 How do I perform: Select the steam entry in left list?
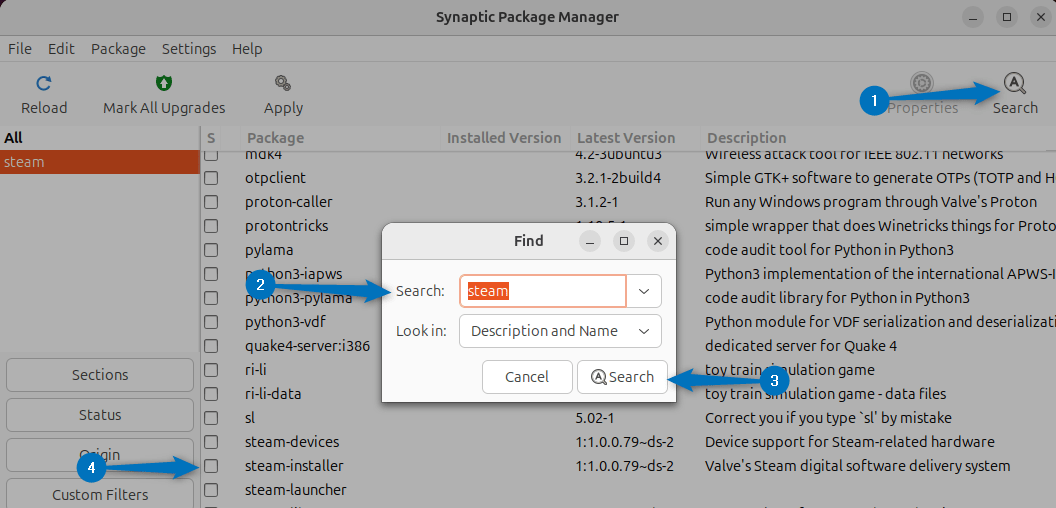click(x=100, y=162)
